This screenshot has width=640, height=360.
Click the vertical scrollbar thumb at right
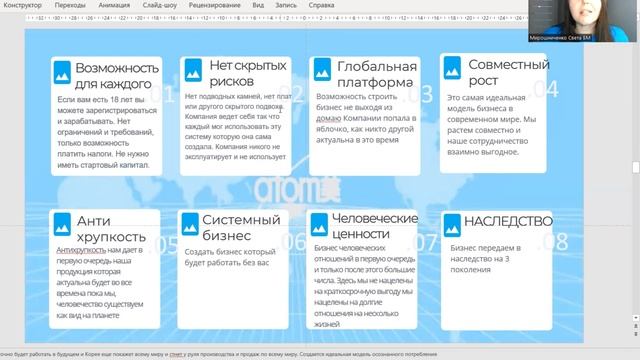point(636,167)
